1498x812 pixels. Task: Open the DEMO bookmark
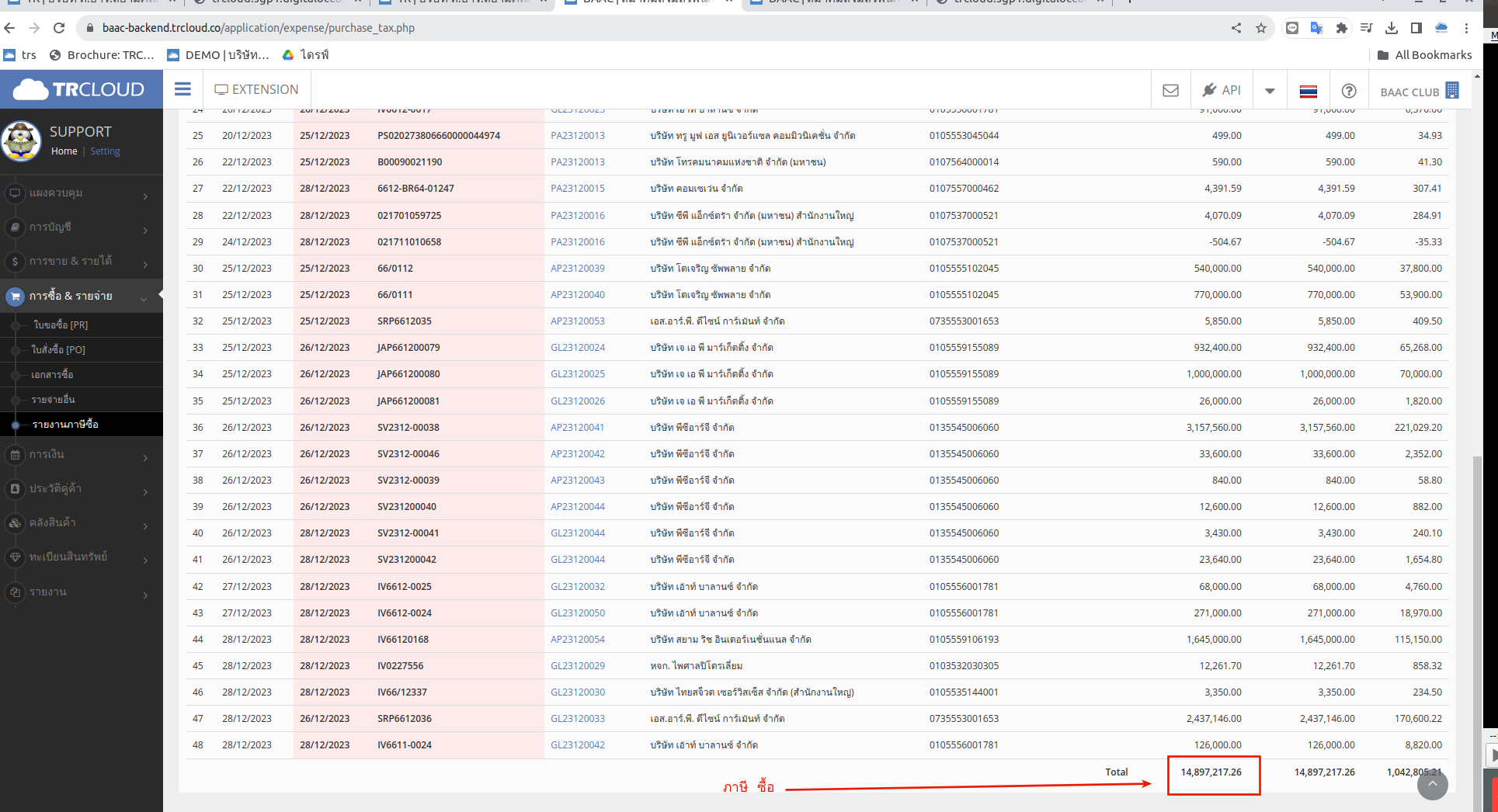click(218, 55)
